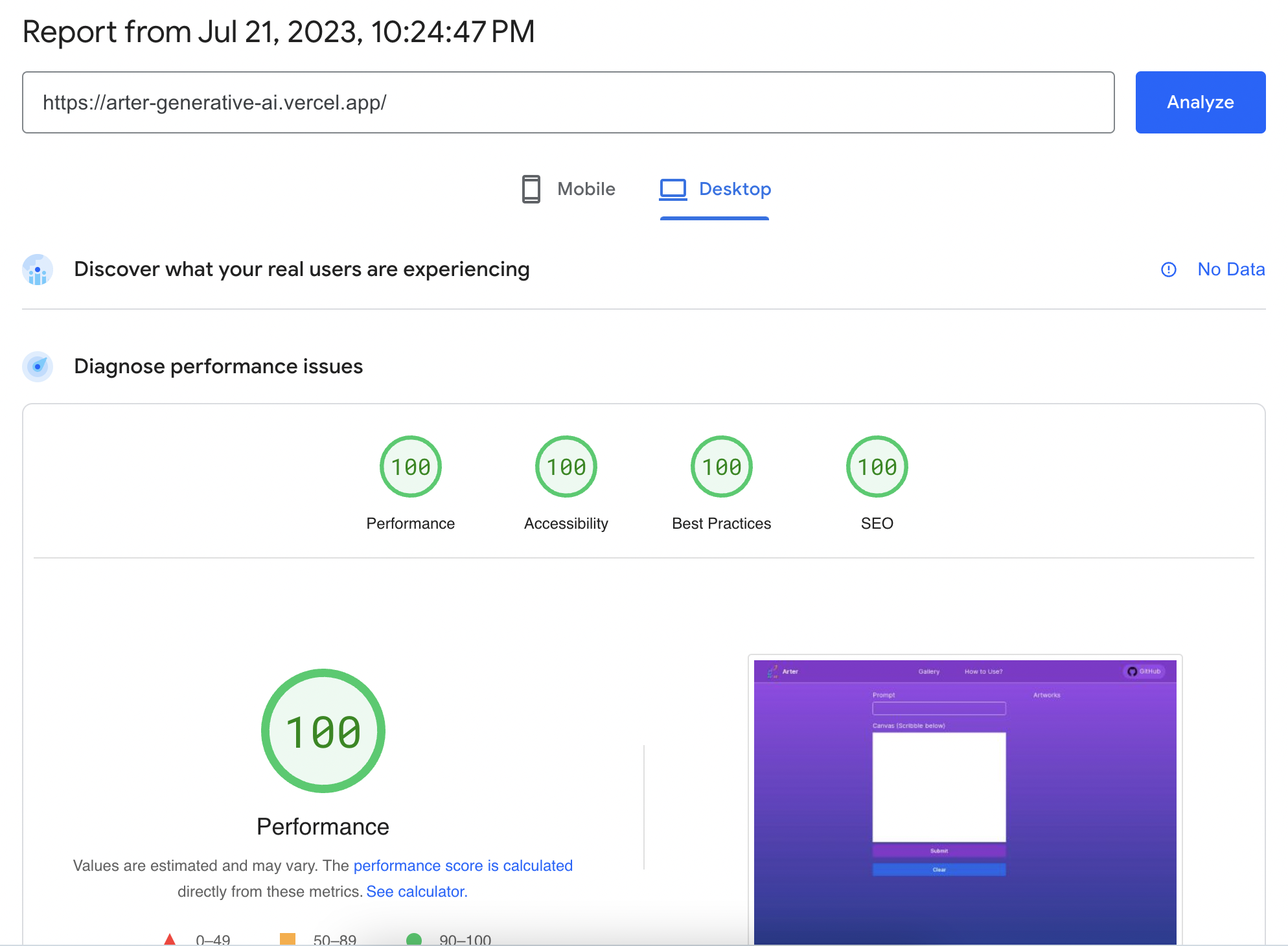The width and height of the screenshot is (1288, 946).
Task: Click the desktop laptop icon
Action: click(673, 189)
